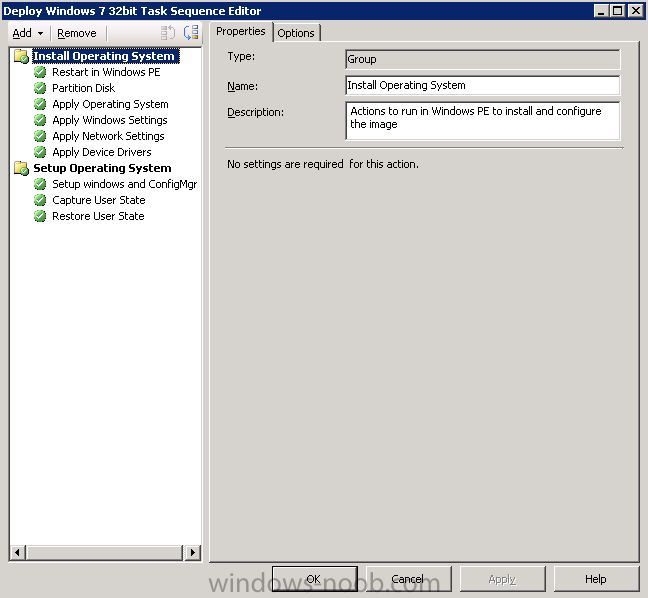Image resolution: width=648 pixels, height=598 pixels.
Task: Click into the Name input field
Action: coord(482,85)
